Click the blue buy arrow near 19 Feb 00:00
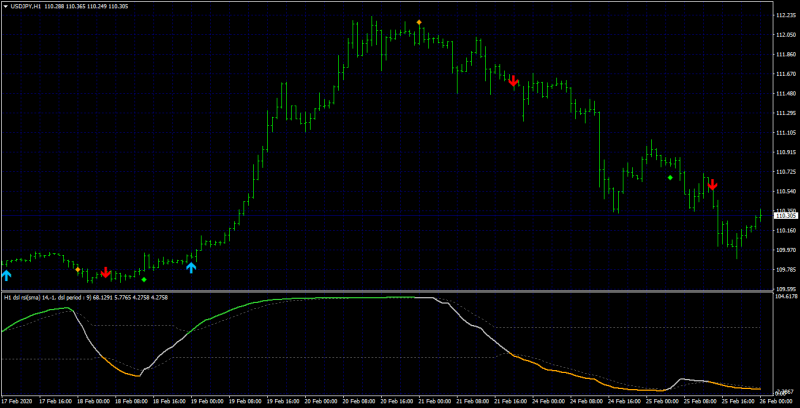Image resolution: width=800 pixels, height=408 pixels. click(x=191, y=268)
